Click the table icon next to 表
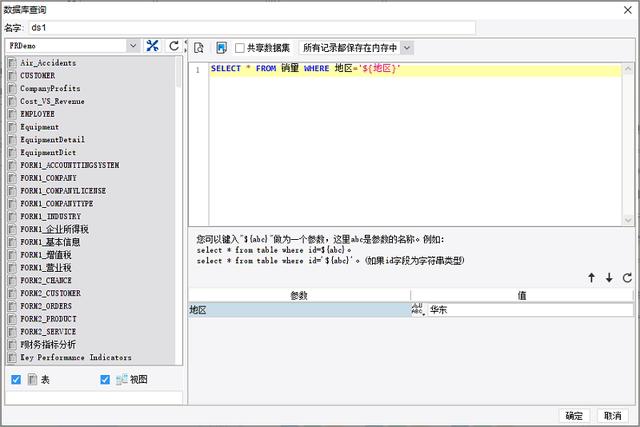This screenshot has width=640, height=427. tap(32, 380)
